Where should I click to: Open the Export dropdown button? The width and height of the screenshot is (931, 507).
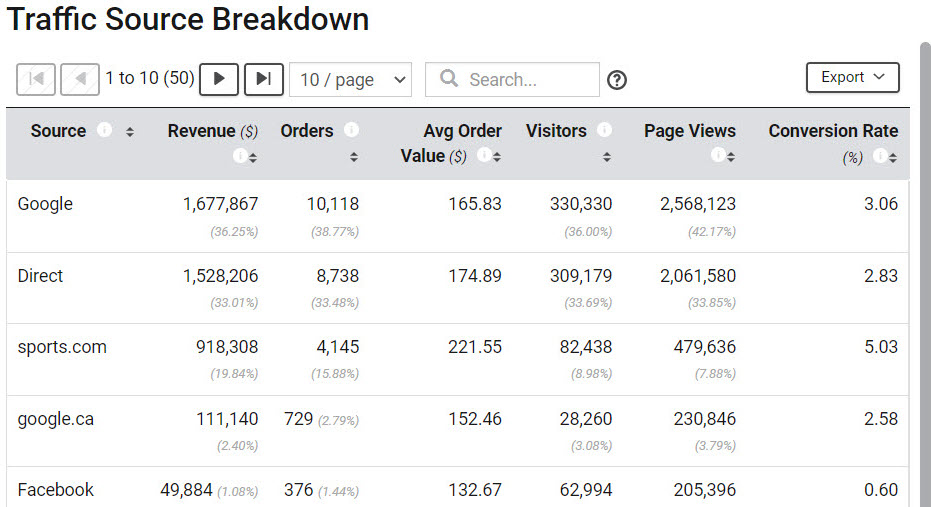853,77
